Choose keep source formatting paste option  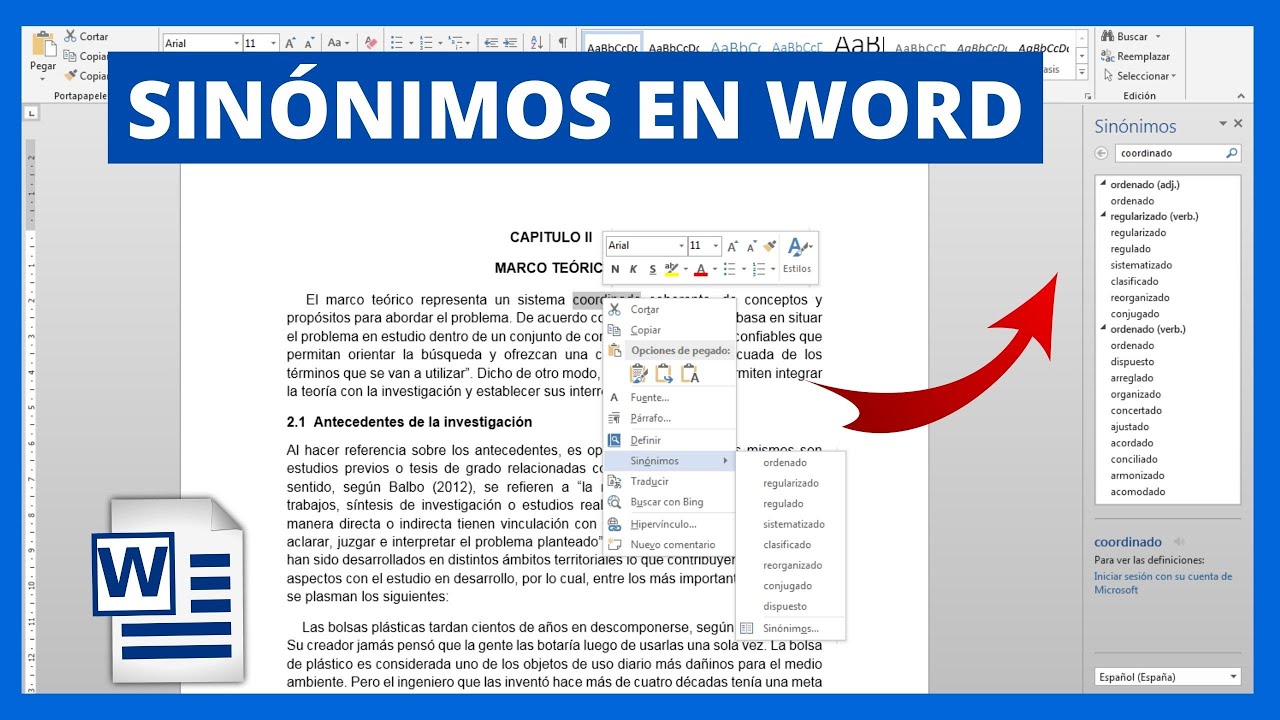tap(638, 373)
